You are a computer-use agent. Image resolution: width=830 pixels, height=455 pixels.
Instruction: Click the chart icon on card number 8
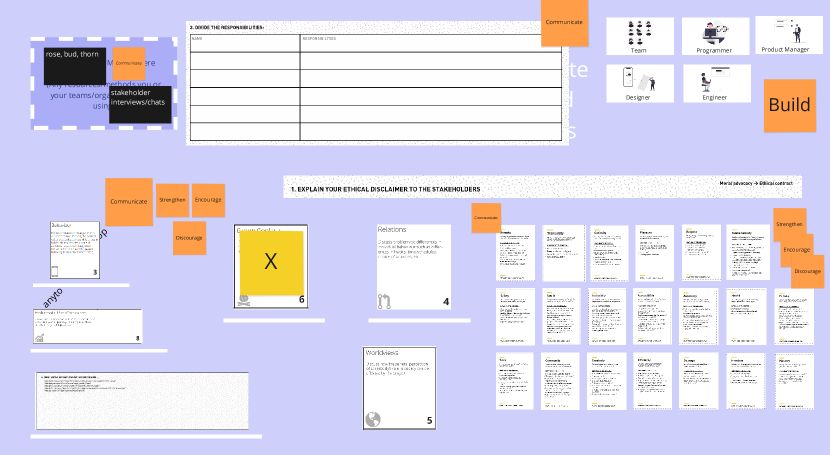pyautogui.click(x=39, y=338)
